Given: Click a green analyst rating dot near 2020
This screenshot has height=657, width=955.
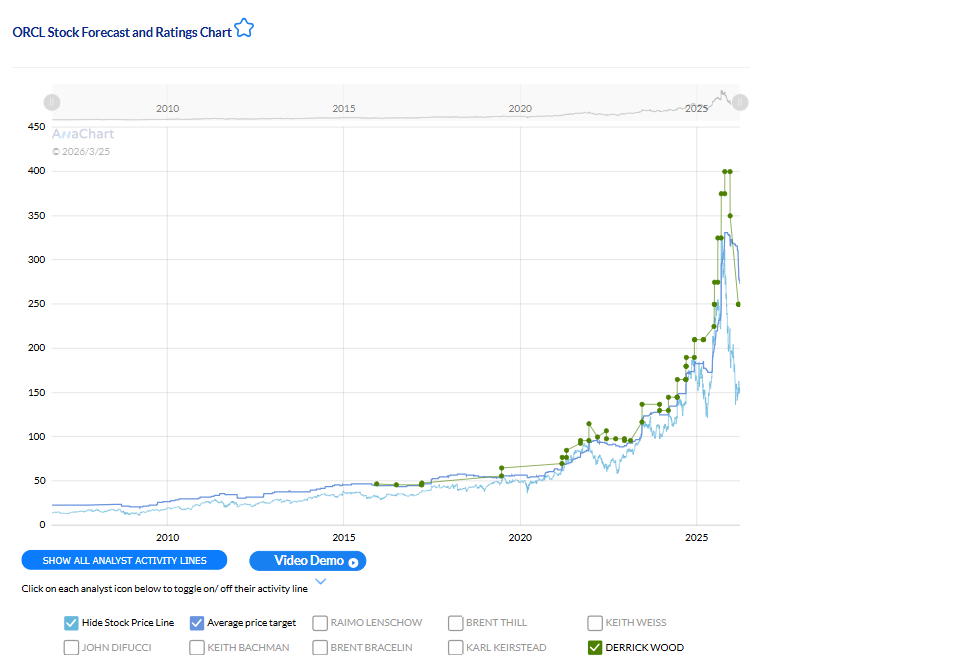Looking at the screenshot, I should pos(500,467).
